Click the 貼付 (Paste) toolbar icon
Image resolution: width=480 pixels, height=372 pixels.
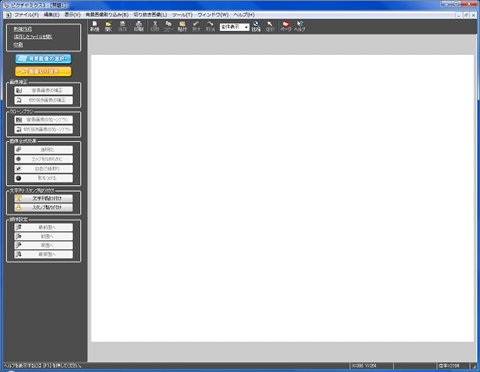click(182, 26)
